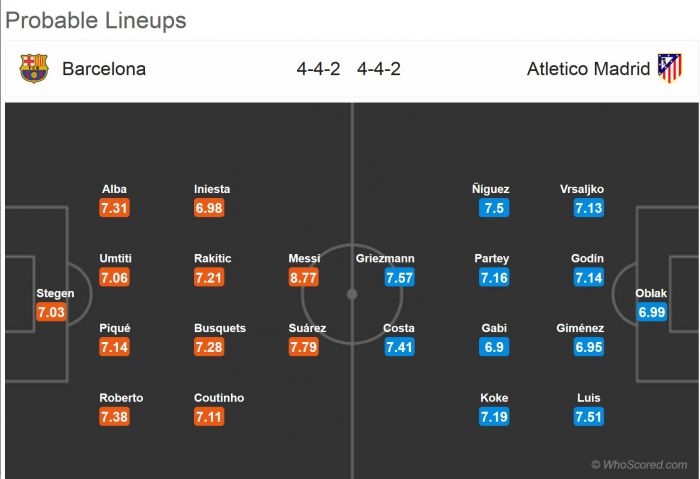Select Messi's 8.77 rating badge
The image size is (700, 479).
(x=303, y=278)
